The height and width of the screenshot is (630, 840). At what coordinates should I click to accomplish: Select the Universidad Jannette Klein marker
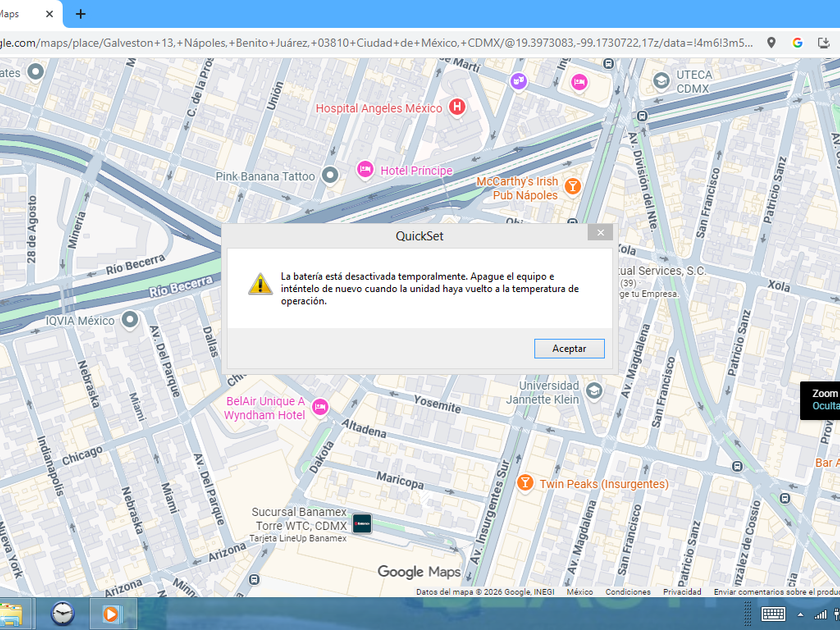tap(594, 391)
